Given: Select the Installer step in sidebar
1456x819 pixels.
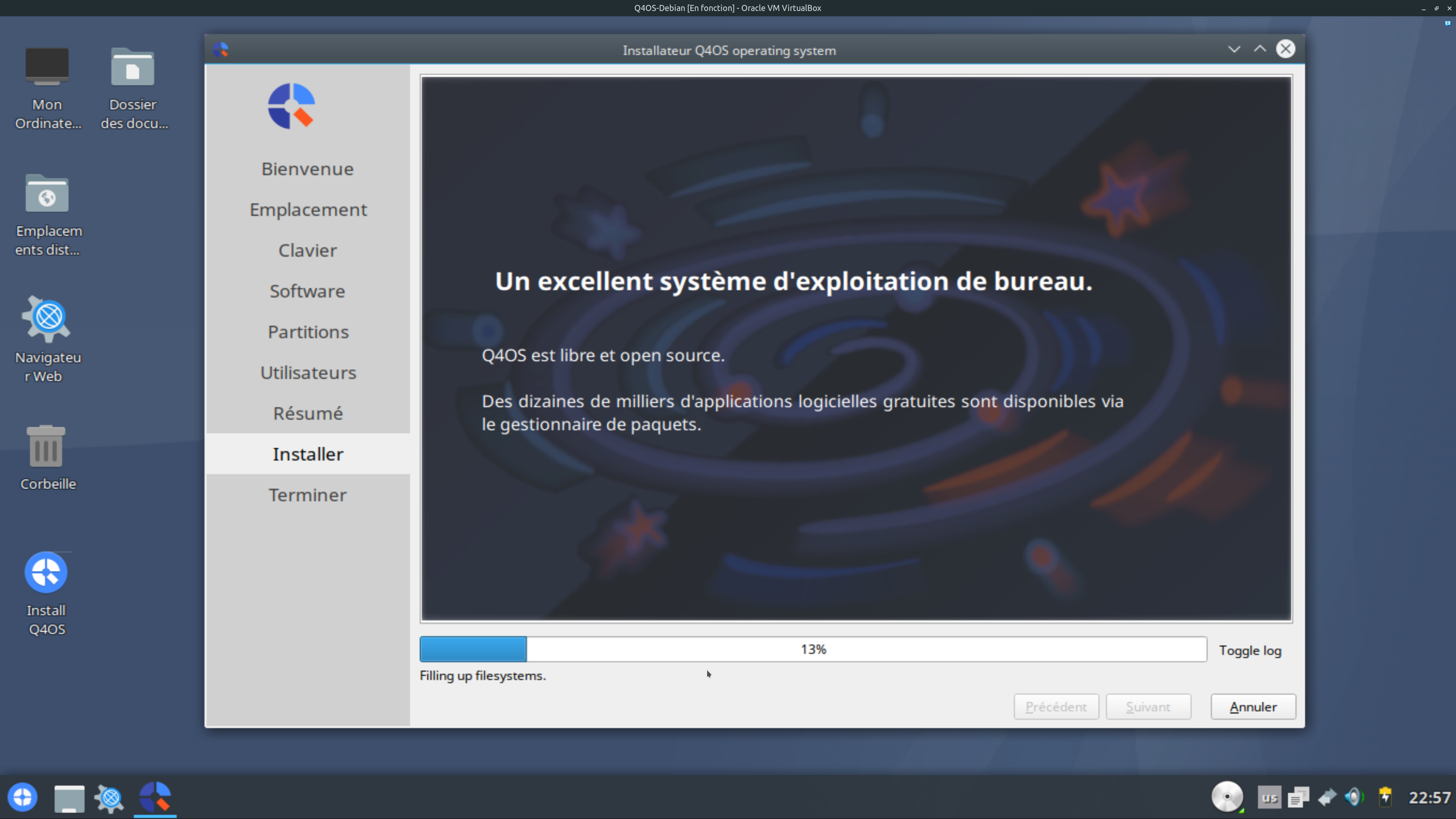Looking at the screenshot, I should pyautogui.click(x=308, y=454).
